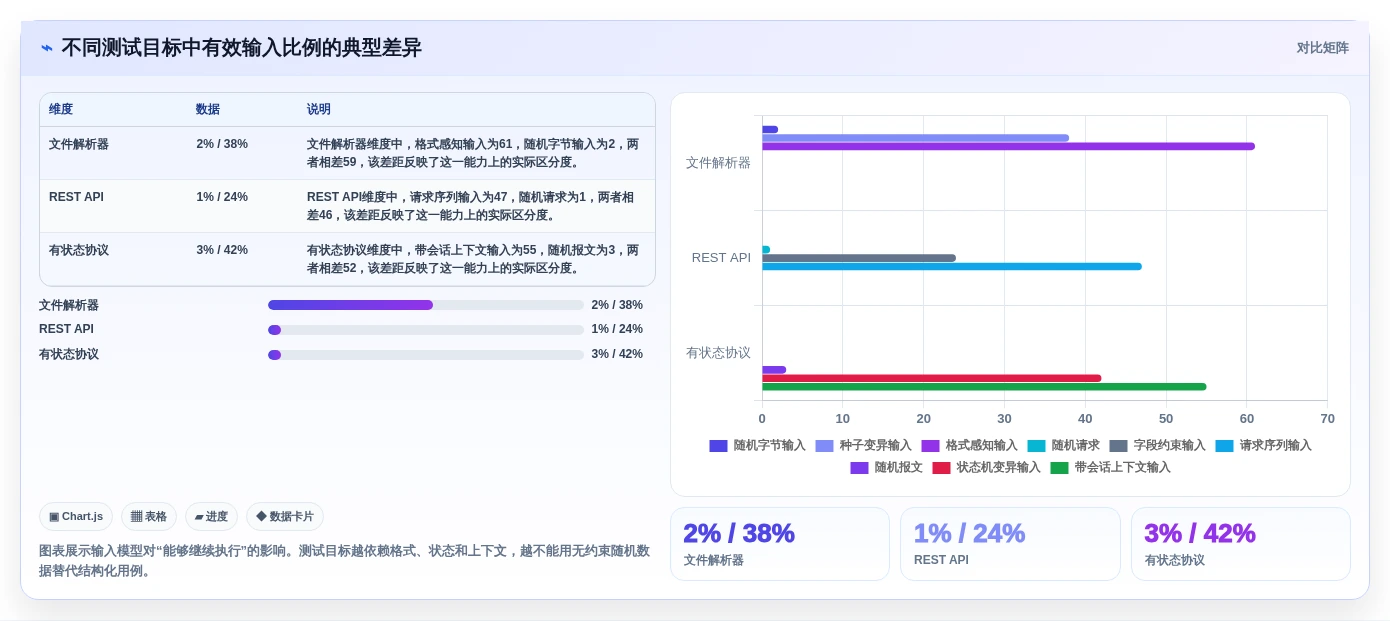Click the 有状态协议 data card

pyautogui.click(x=1241, y=544)
